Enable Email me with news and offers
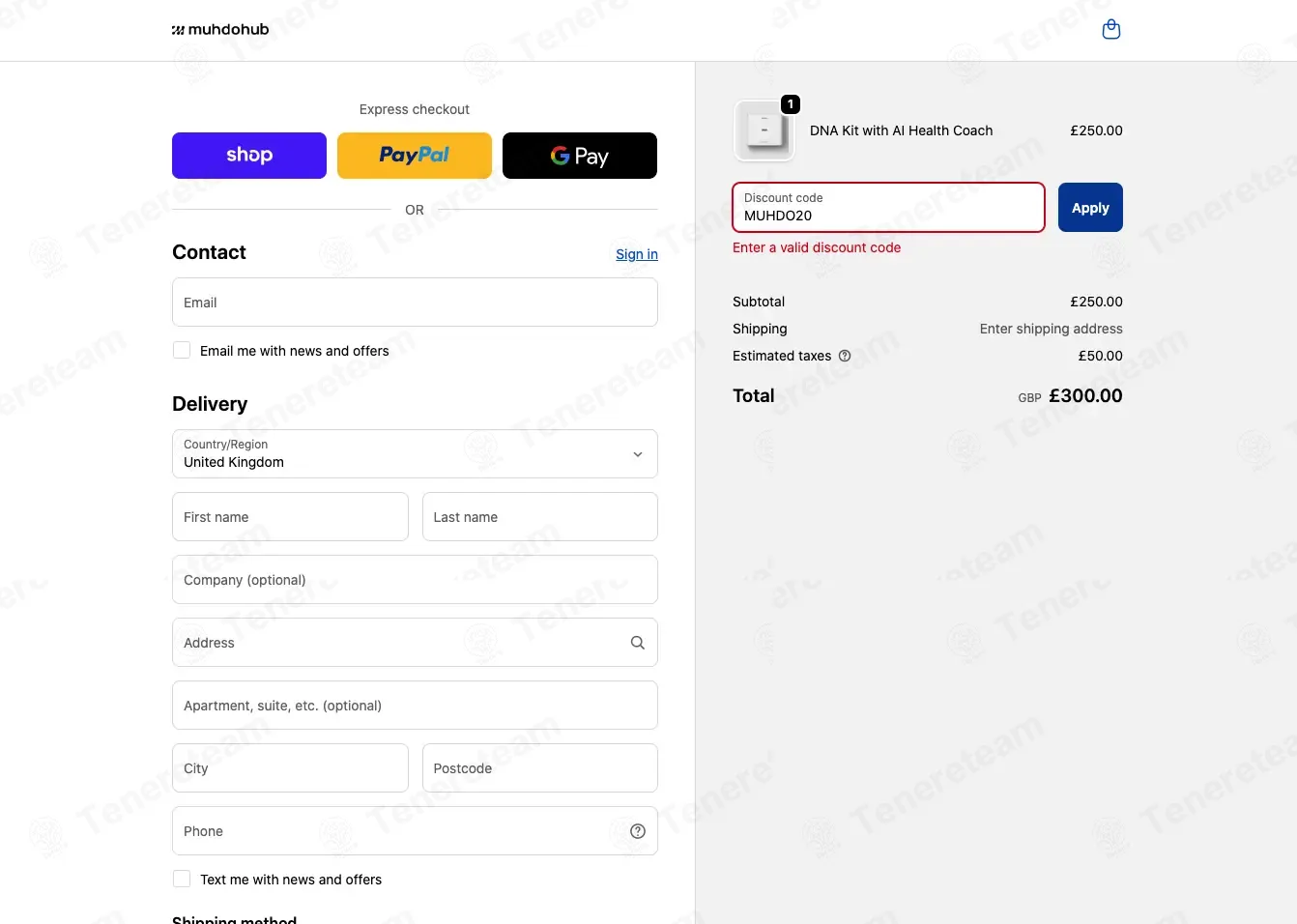1297x924 pixels. tap(182, 350)
